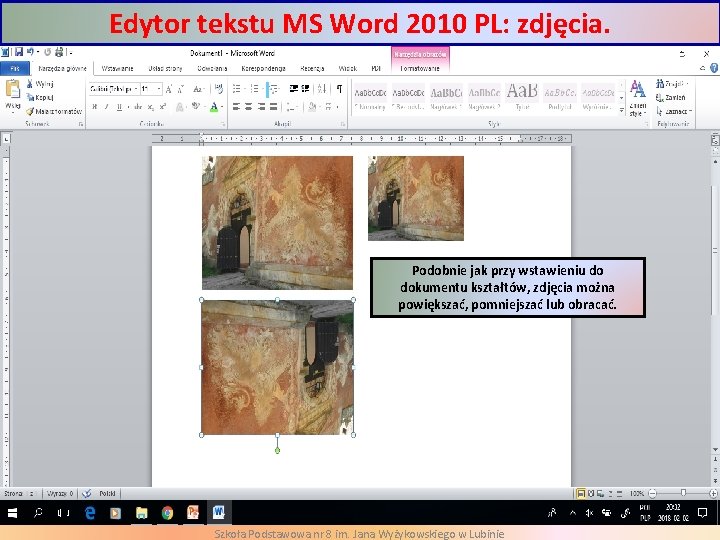This screenshot has height=540, width=720.
Task: Click the Polski language status indicator
Action: tap(107, 494)
